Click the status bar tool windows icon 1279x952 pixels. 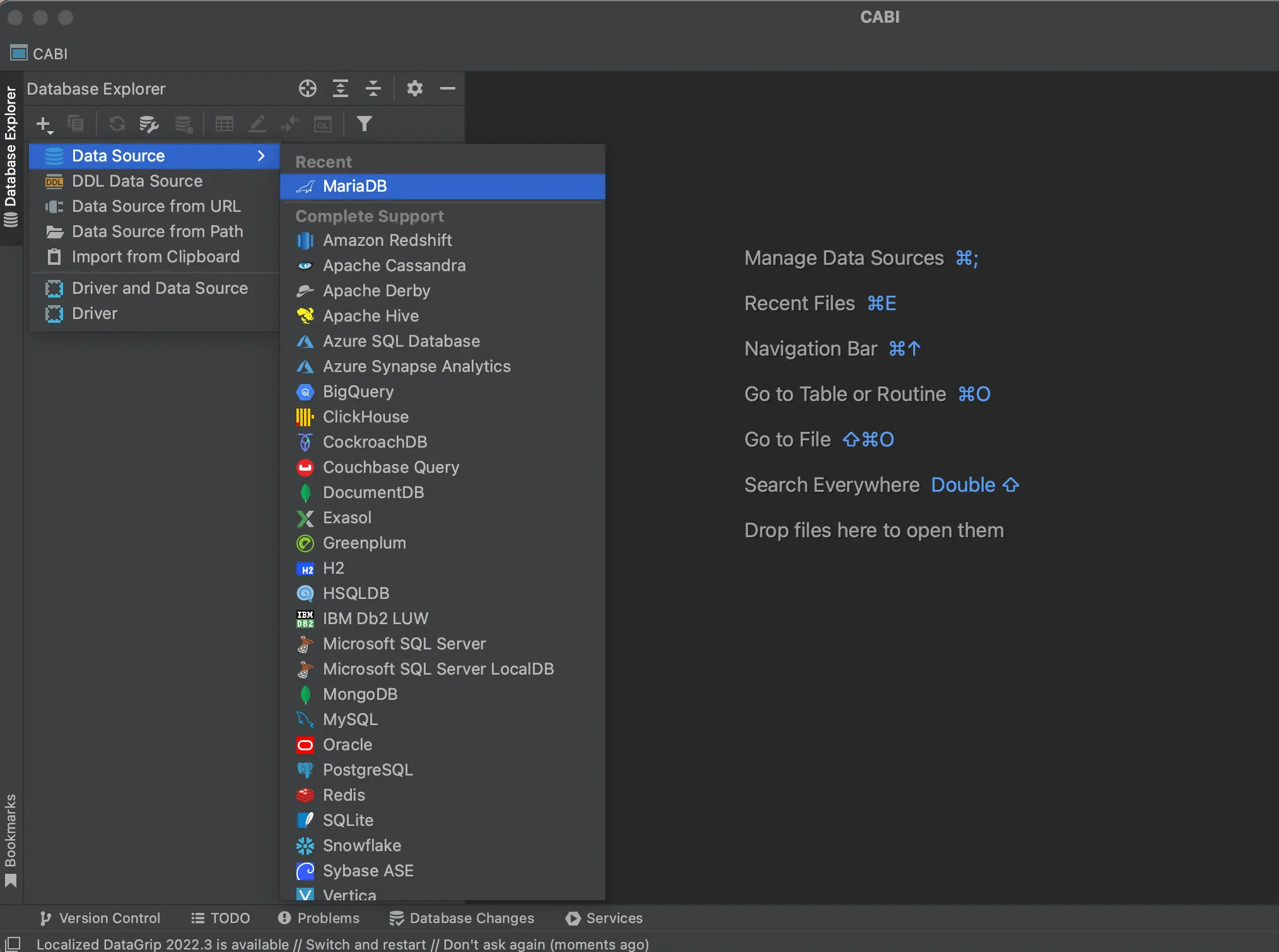(13, 944)
